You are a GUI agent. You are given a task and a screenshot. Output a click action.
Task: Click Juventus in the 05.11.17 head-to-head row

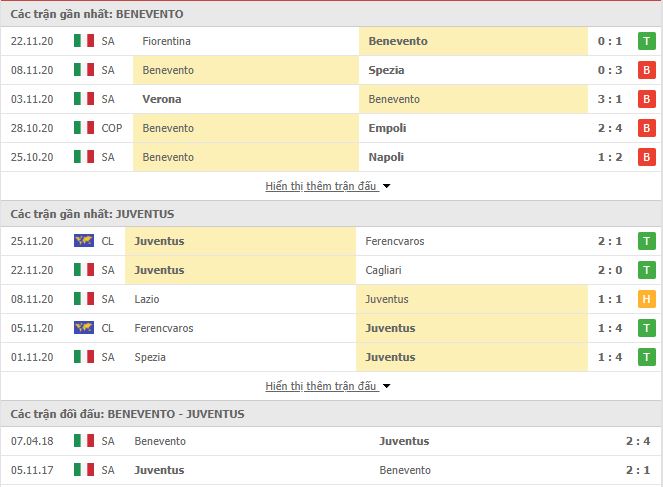[x=159, y=470]
